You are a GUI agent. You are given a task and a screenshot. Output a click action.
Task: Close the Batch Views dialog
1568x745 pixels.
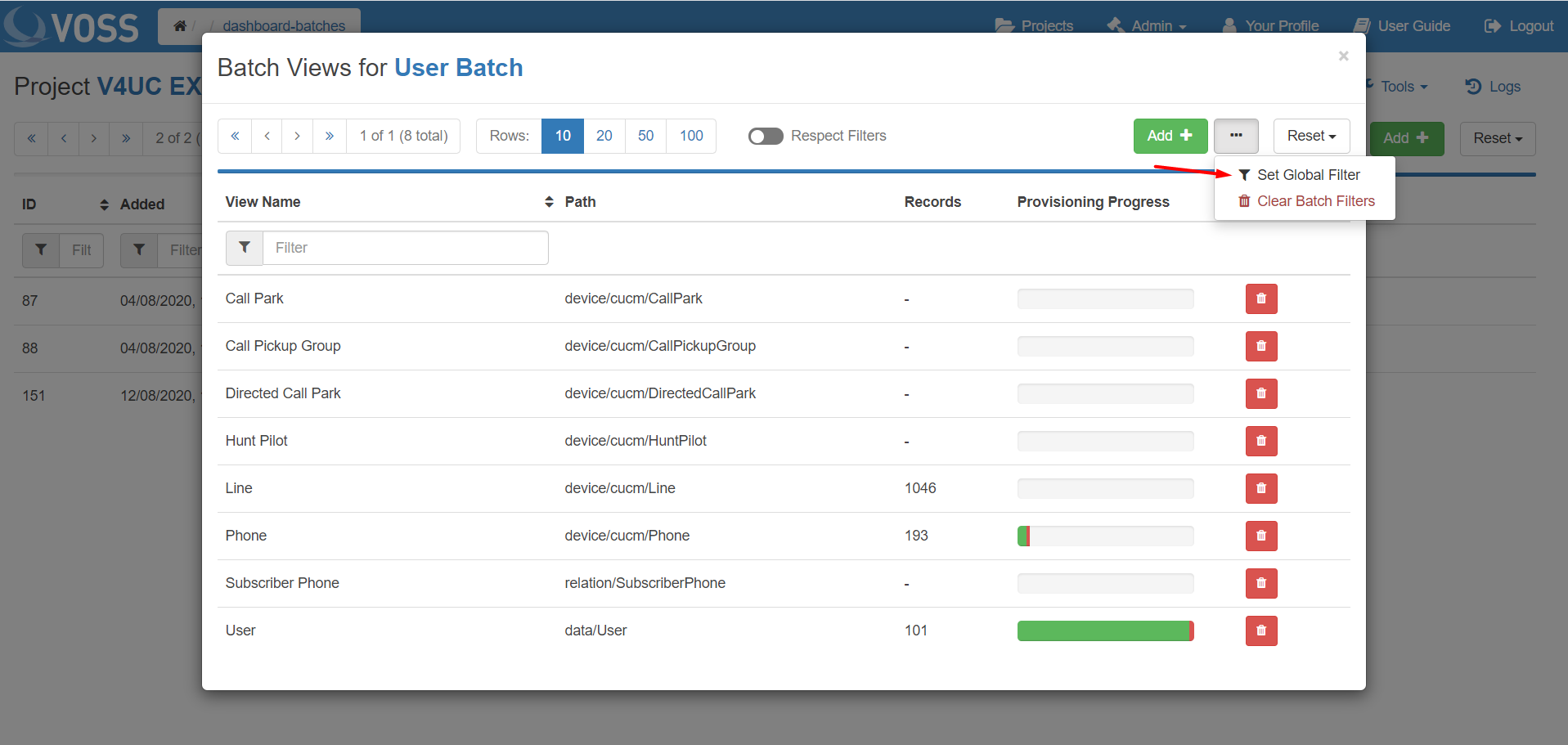pos(1342,56)
